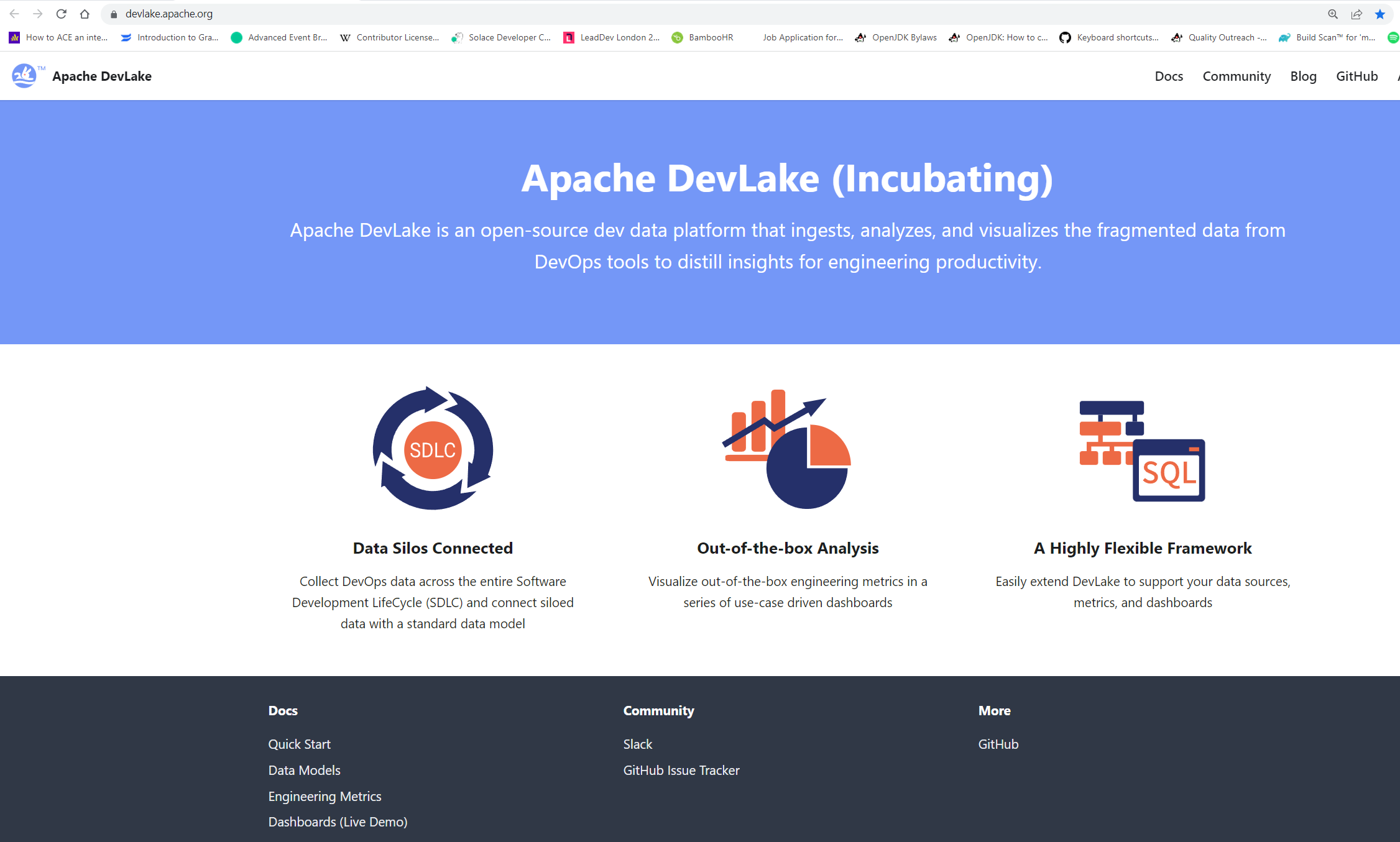Open the Slack community link

pyautogui.click(x=637, y=744)
